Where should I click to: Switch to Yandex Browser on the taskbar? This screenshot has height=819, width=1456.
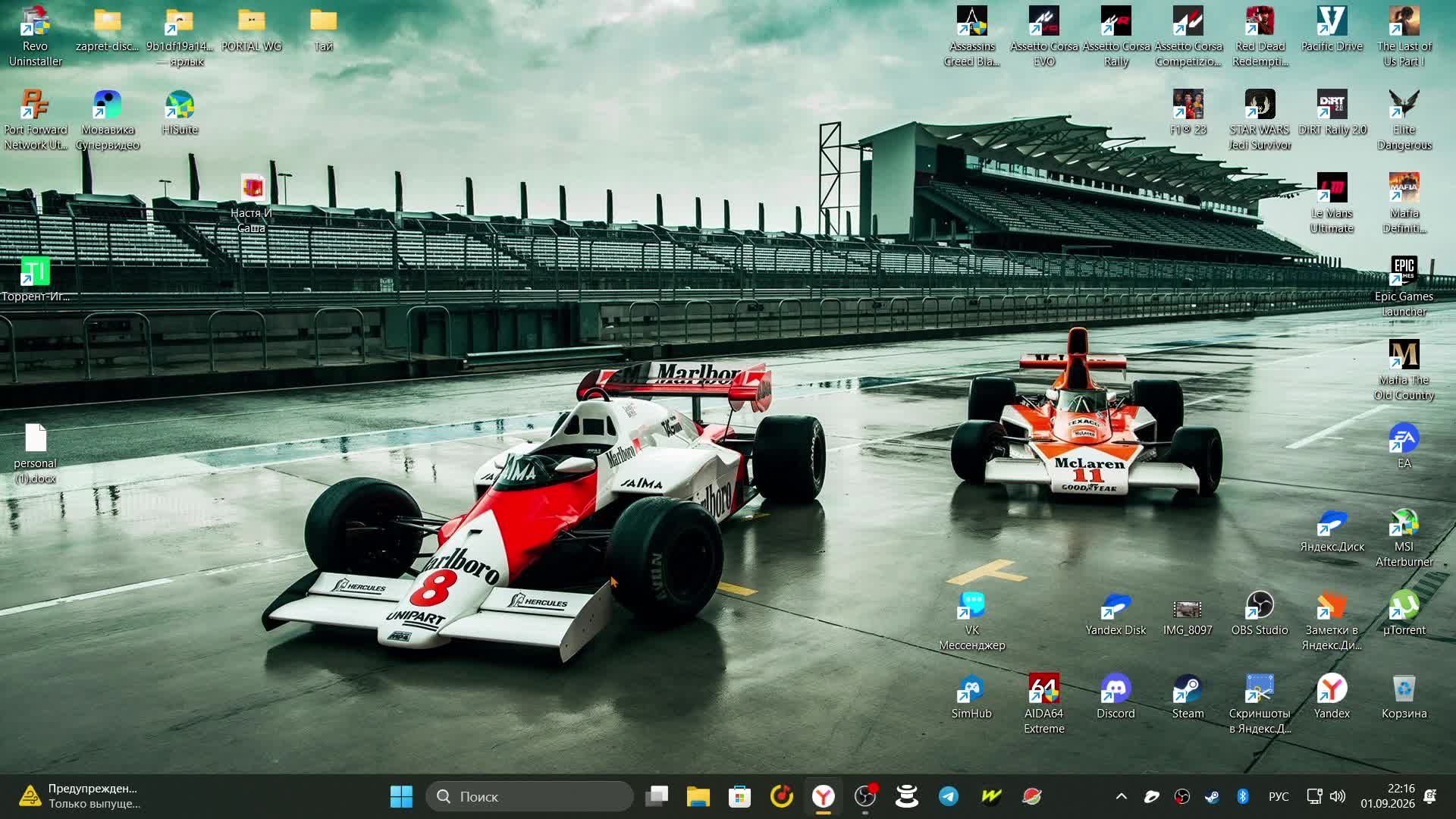[x=824, y=796]
